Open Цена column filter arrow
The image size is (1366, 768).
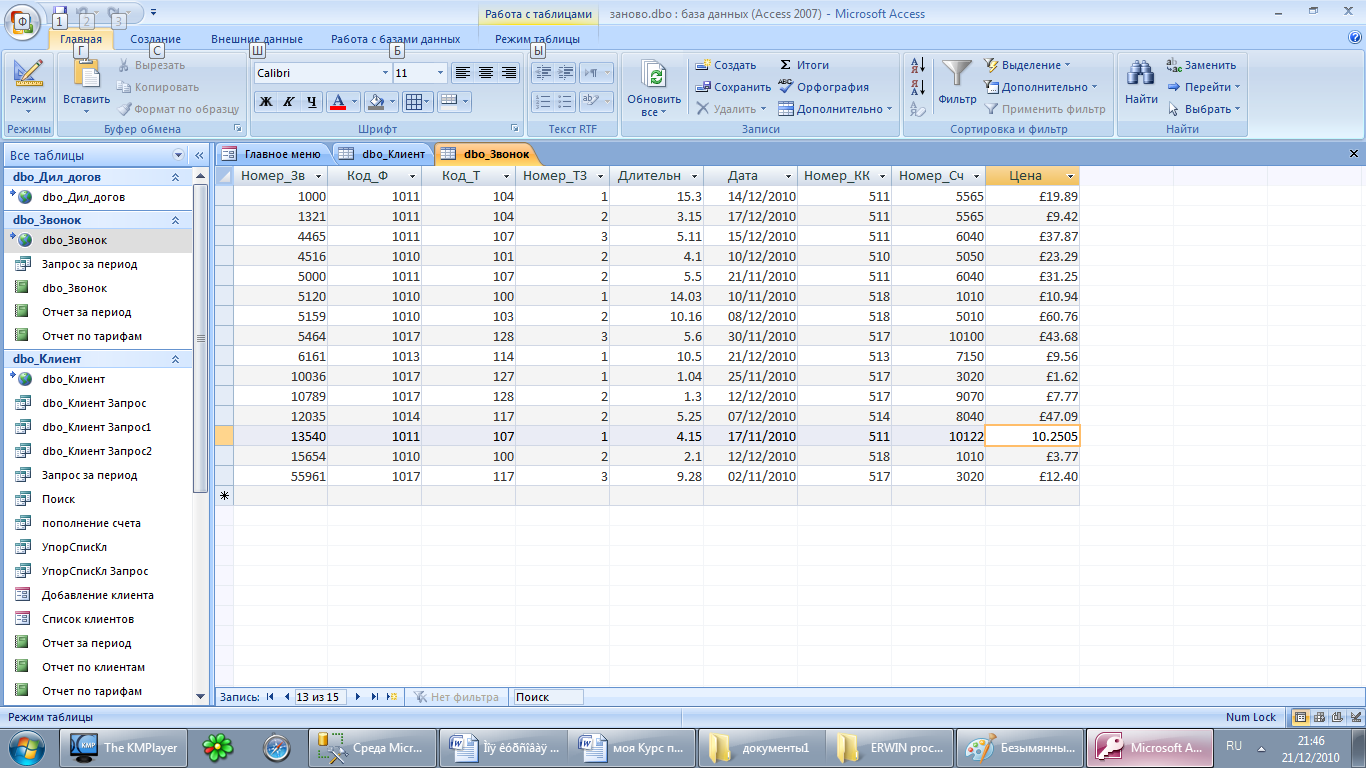click(x=1070, y=176)
